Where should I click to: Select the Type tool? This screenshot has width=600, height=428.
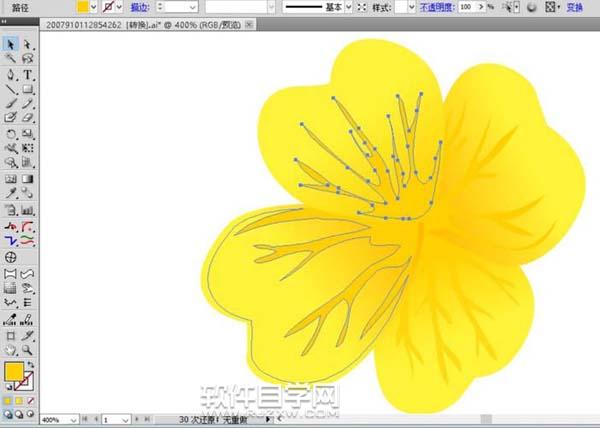pos(28,74)
